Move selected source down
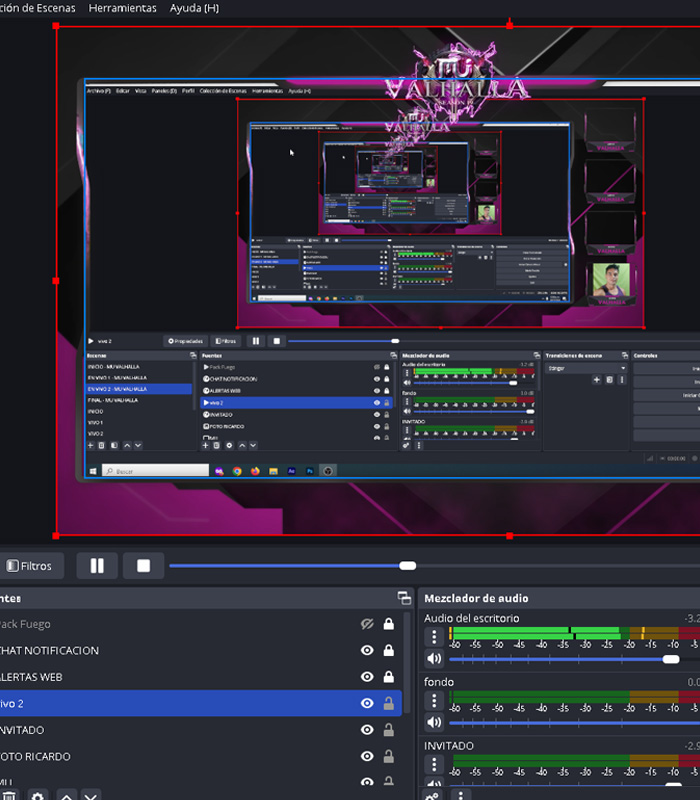Screen dimensions: 700x800 [x=91, y=796]
